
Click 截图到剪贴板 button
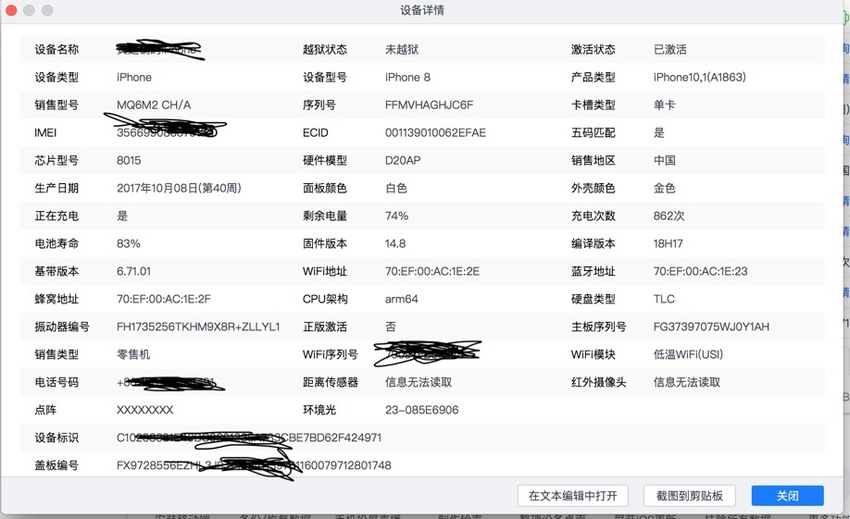689,496
